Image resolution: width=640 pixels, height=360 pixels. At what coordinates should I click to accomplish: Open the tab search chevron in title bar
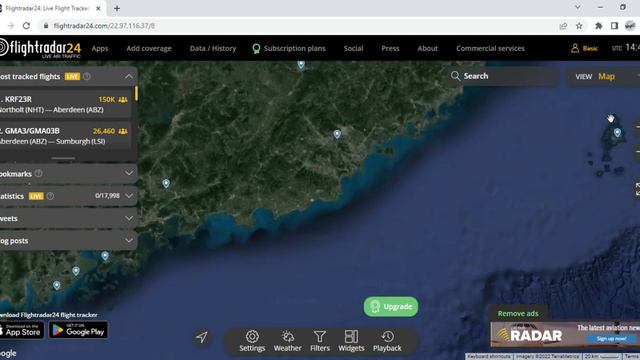[x=578, y=7]
